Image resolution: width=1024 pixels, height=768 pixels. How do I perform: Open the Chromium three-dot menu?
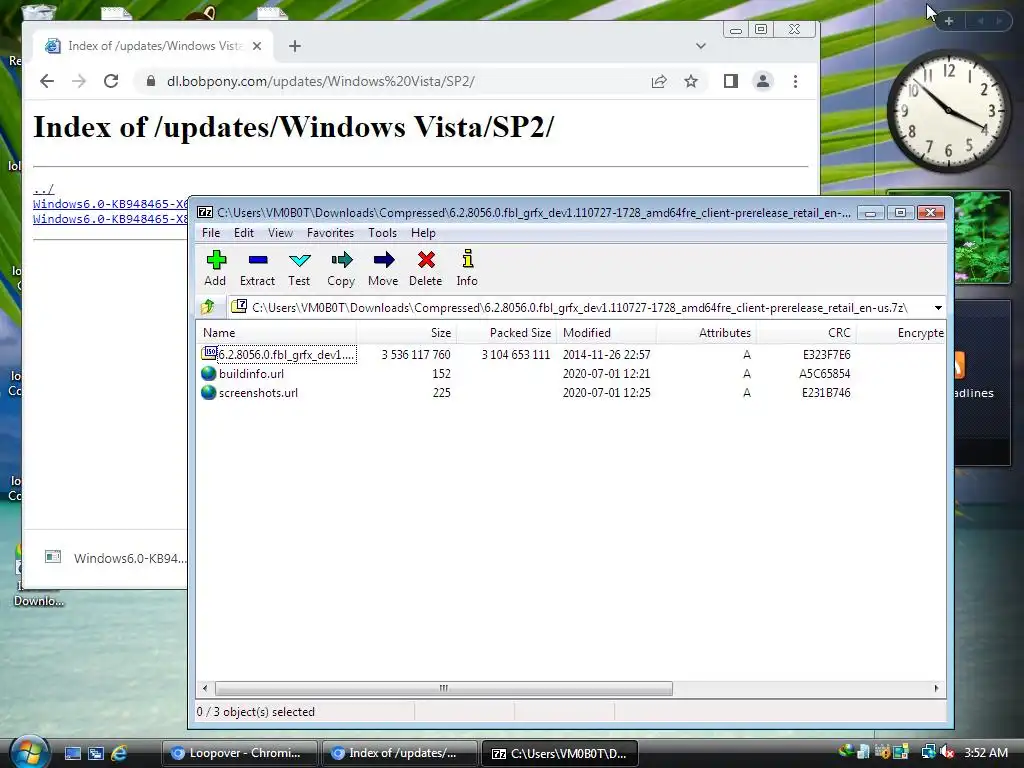click(x=795, y=82)
